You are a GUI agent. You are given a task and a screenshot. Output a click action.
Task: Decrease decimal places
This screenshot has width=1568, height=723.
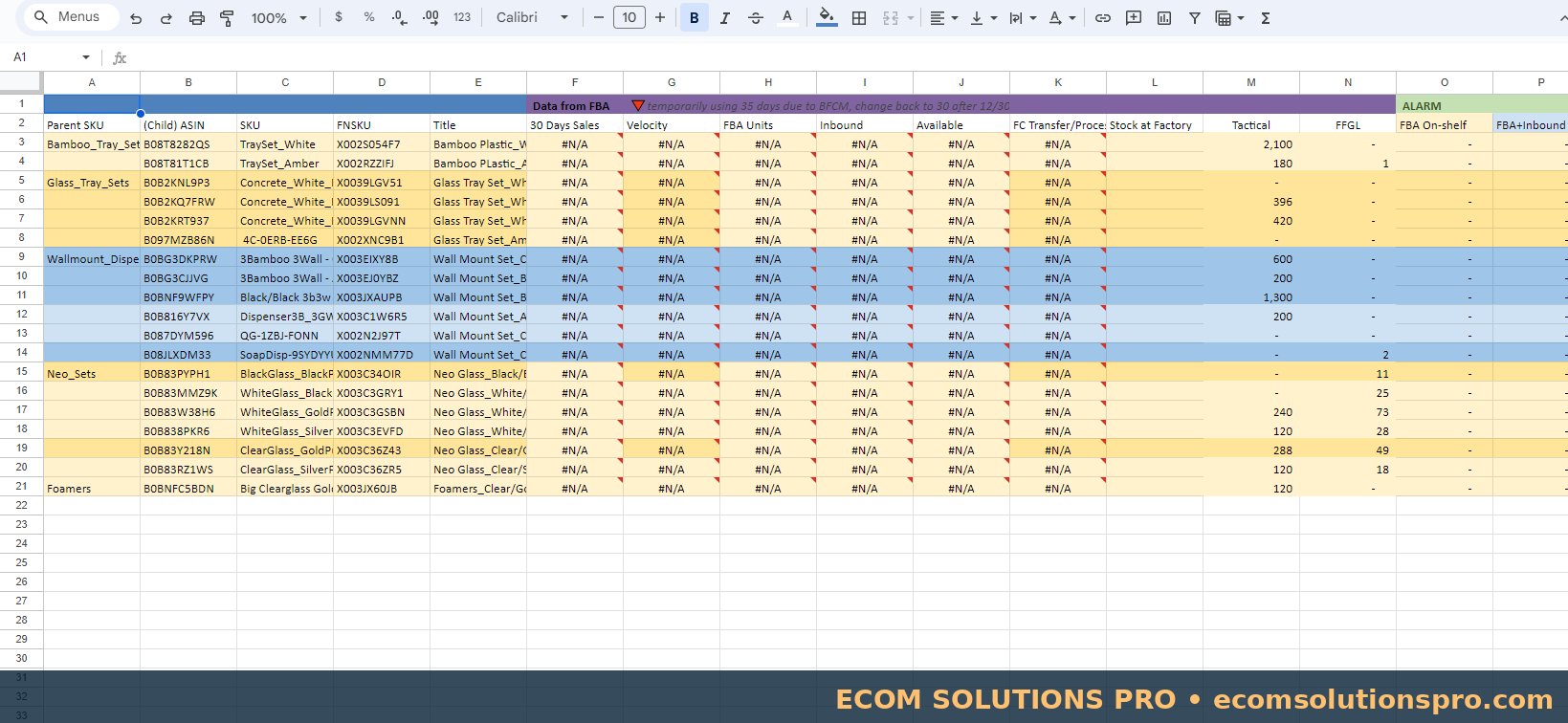[x=400, y=17]
